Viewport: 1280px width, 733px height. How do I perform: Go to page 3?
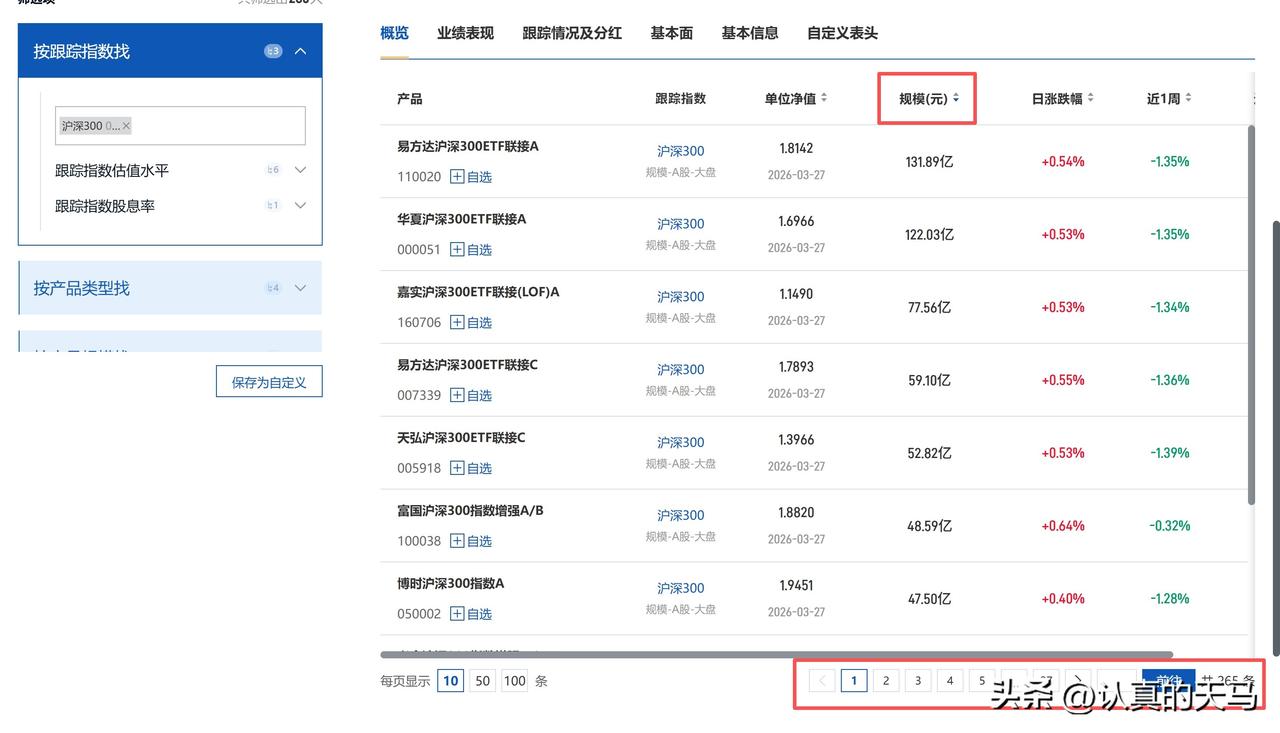[x=918, y=681]
